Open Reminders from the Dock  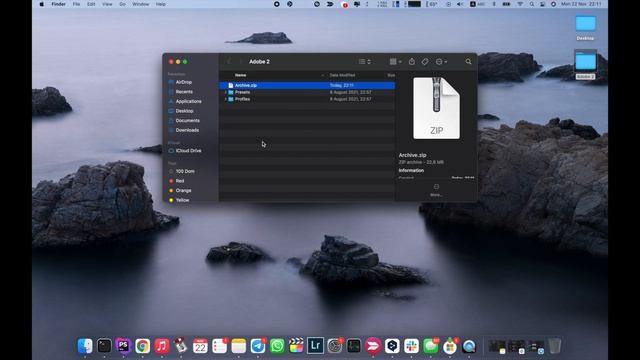(219, 346)
